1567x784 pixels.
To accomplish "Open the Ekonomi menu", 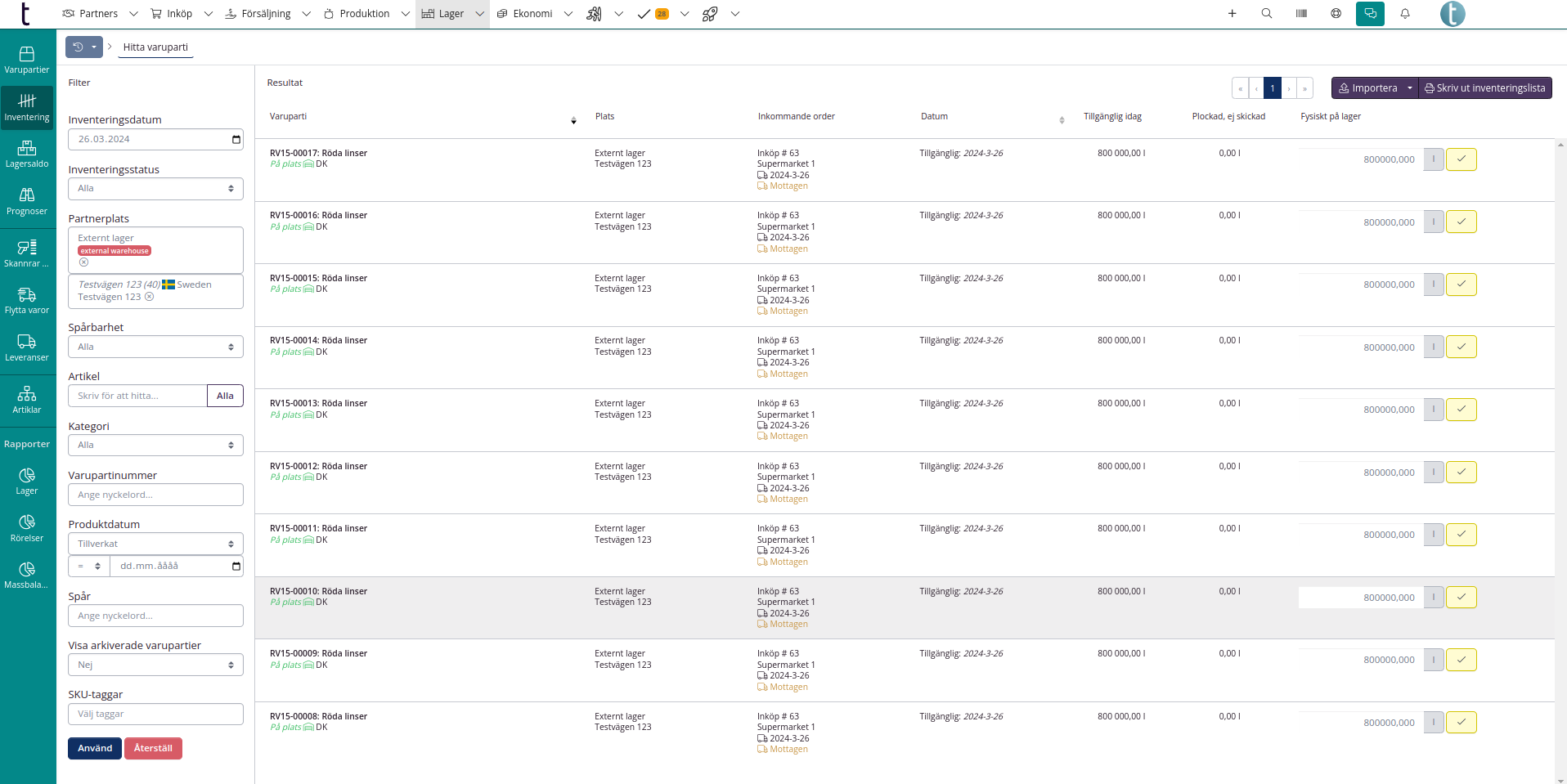I will [x=532, y=14].
